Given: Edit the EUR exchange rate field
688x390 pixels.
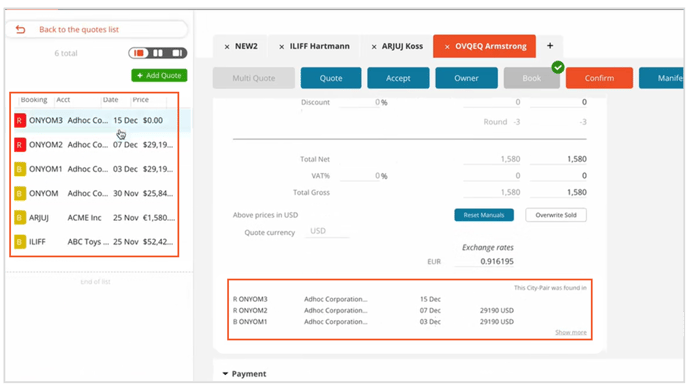Looking at the screenshot, I should click(x=484, y=261).
